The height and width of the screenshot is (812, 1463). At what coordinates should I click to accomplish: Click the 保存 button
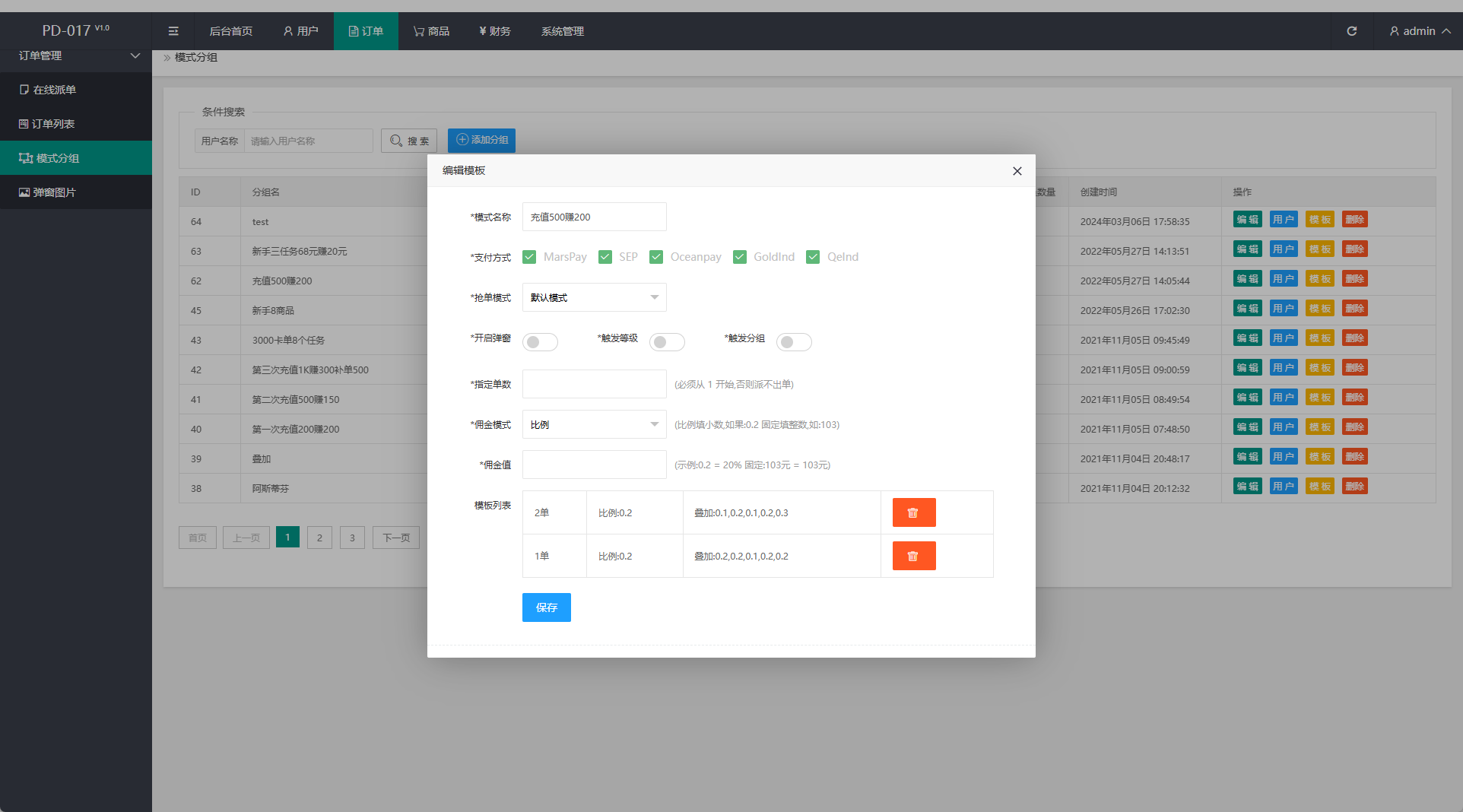tap(546, 607)
